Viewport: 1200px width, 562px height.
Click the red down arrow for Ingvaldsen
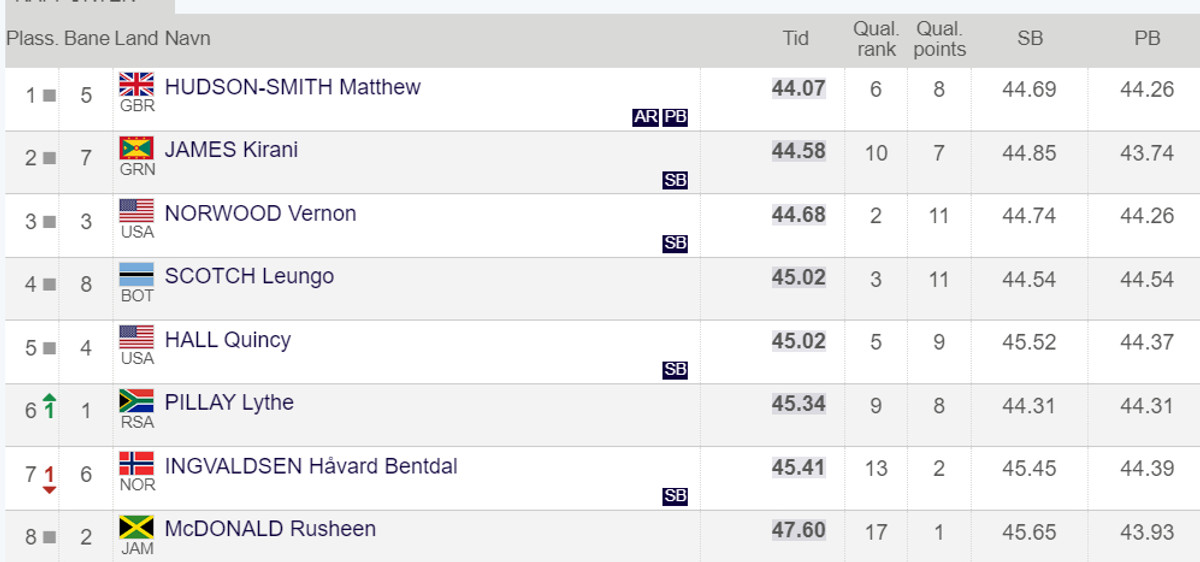point(49,477)
